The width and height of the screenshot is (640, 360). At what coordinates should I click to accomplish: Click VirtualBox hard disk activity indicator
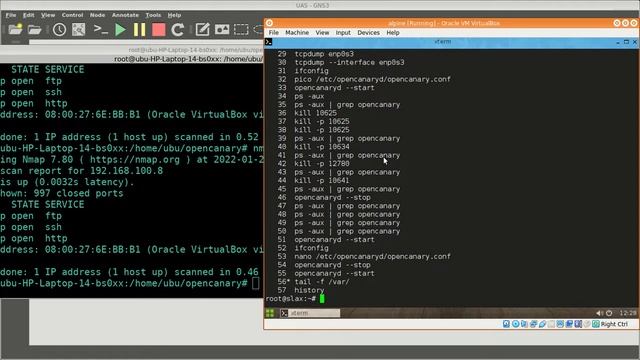506,324
